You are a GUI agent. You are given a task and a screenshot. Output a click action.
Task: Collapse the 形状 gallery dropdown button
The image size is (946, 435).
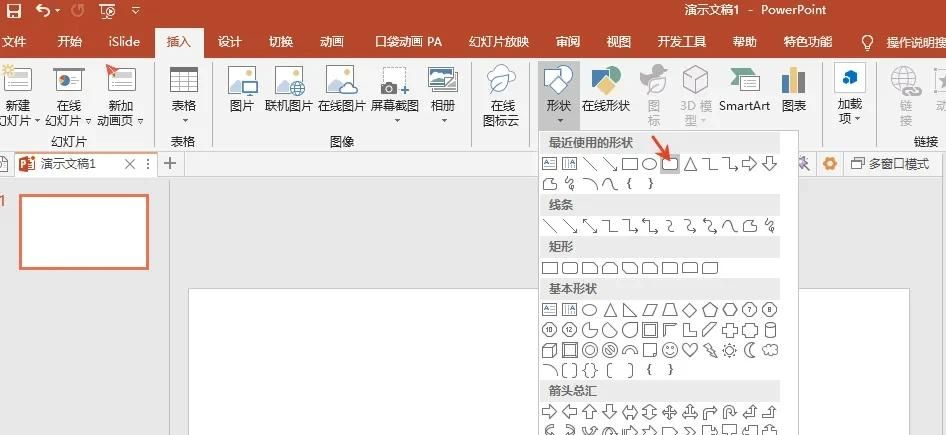(x=559, y=96)
